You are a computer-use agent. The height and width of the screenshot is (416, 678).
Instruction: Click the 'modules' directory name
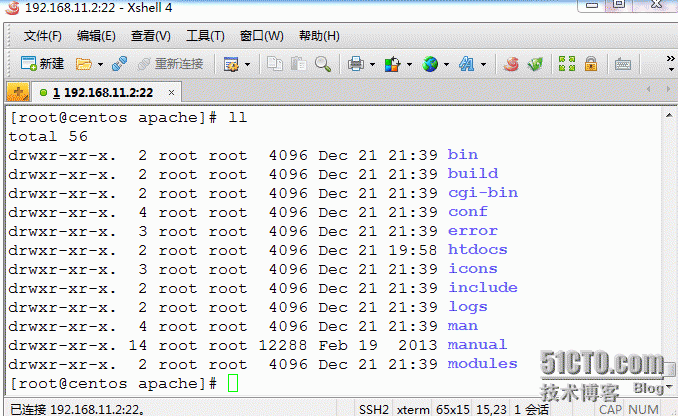[483, 364]
